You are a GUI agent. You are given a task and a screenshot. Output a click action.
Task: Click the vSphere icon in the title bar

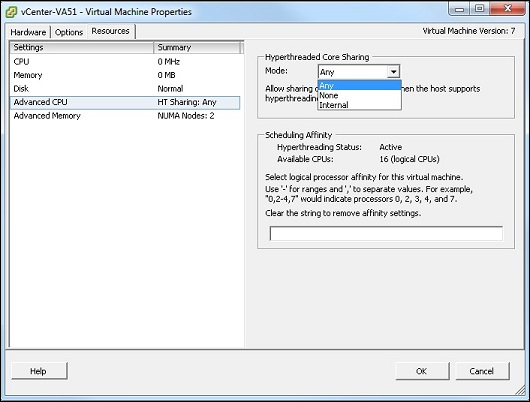[x=11, y=12]
